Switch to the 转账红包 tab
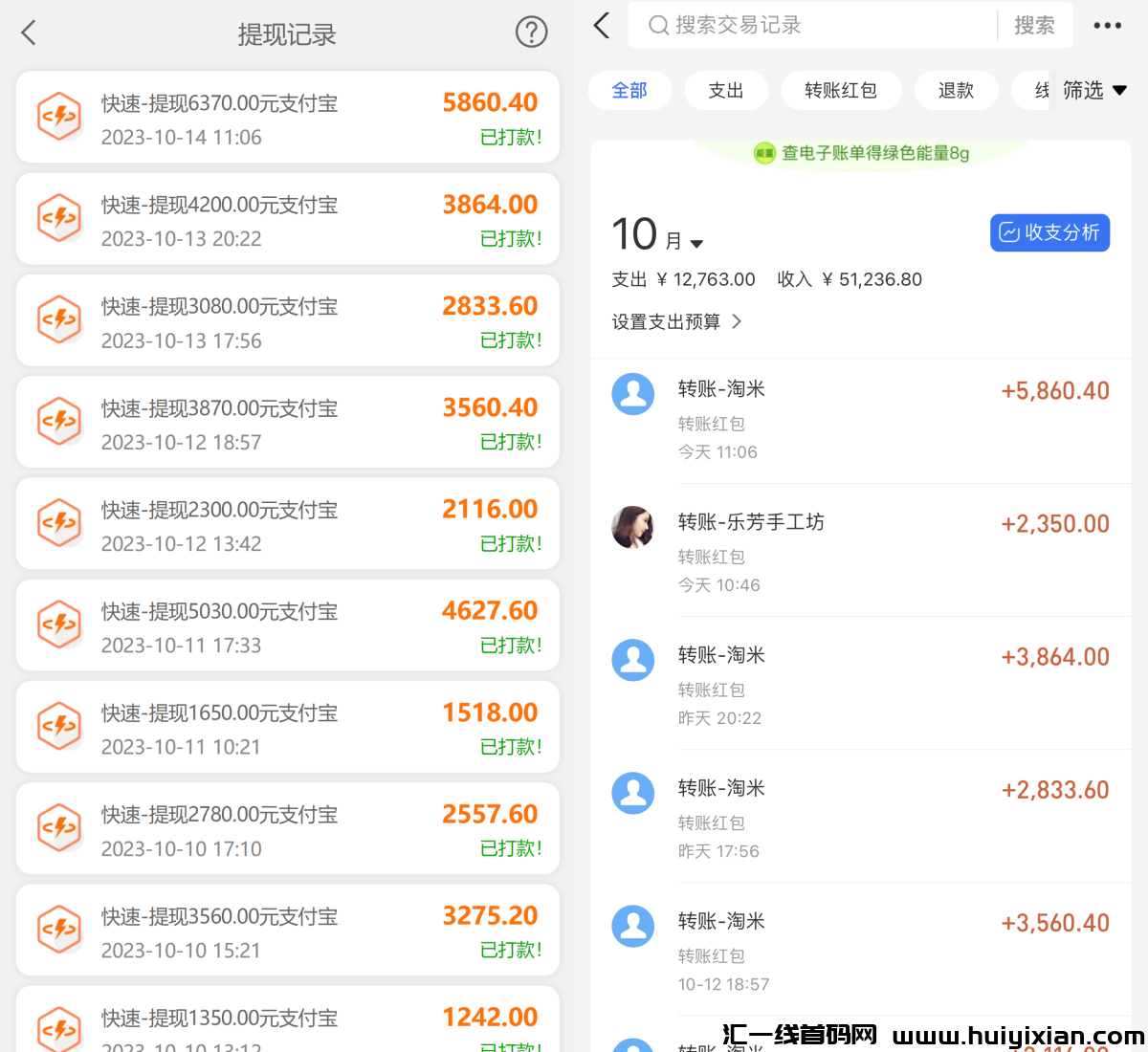 pyautogui.click(x=841, y=91)
